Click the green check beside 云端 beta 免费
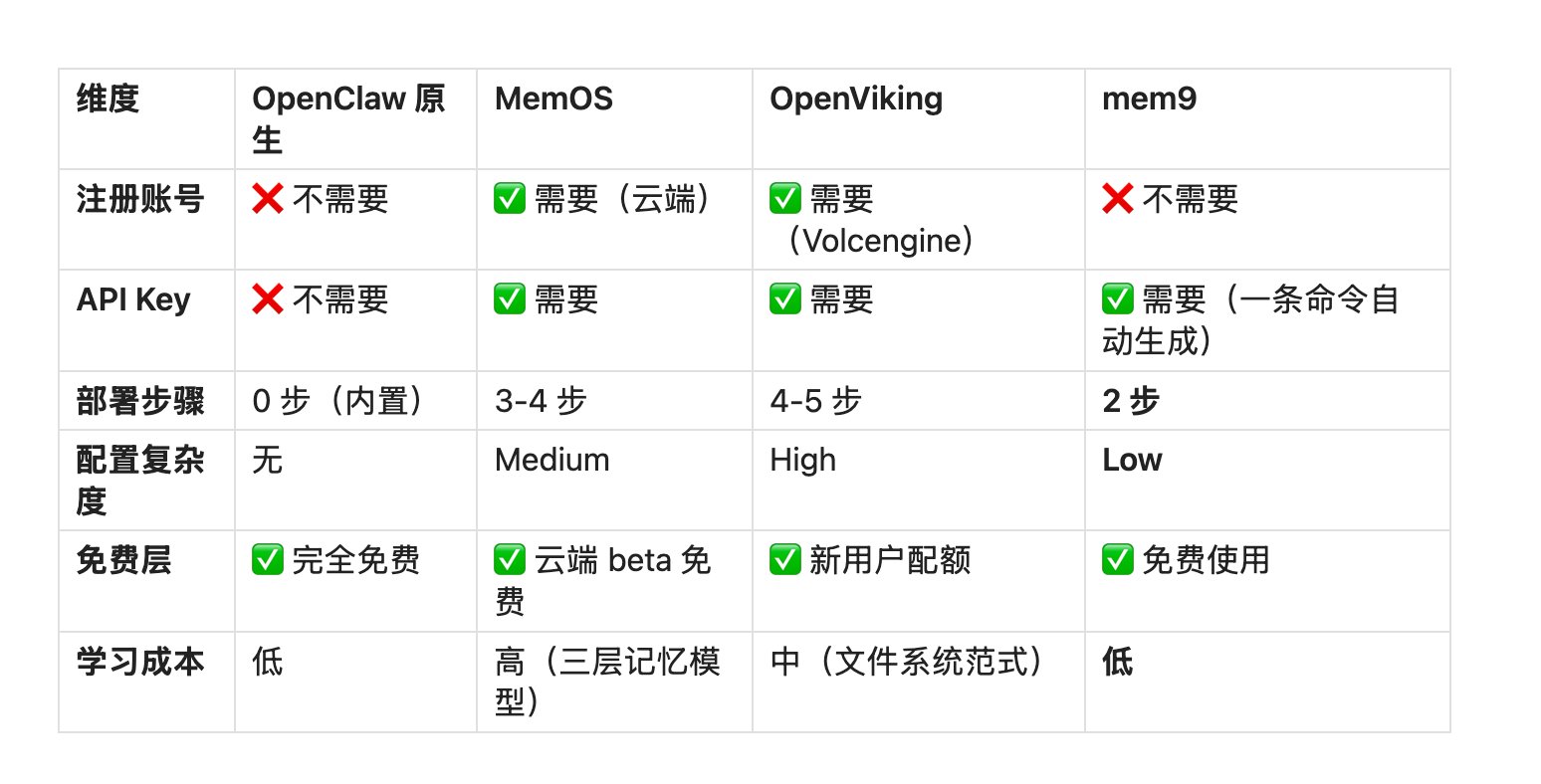The width and height of the screenshot is (1541, 784). pos(510,560)
